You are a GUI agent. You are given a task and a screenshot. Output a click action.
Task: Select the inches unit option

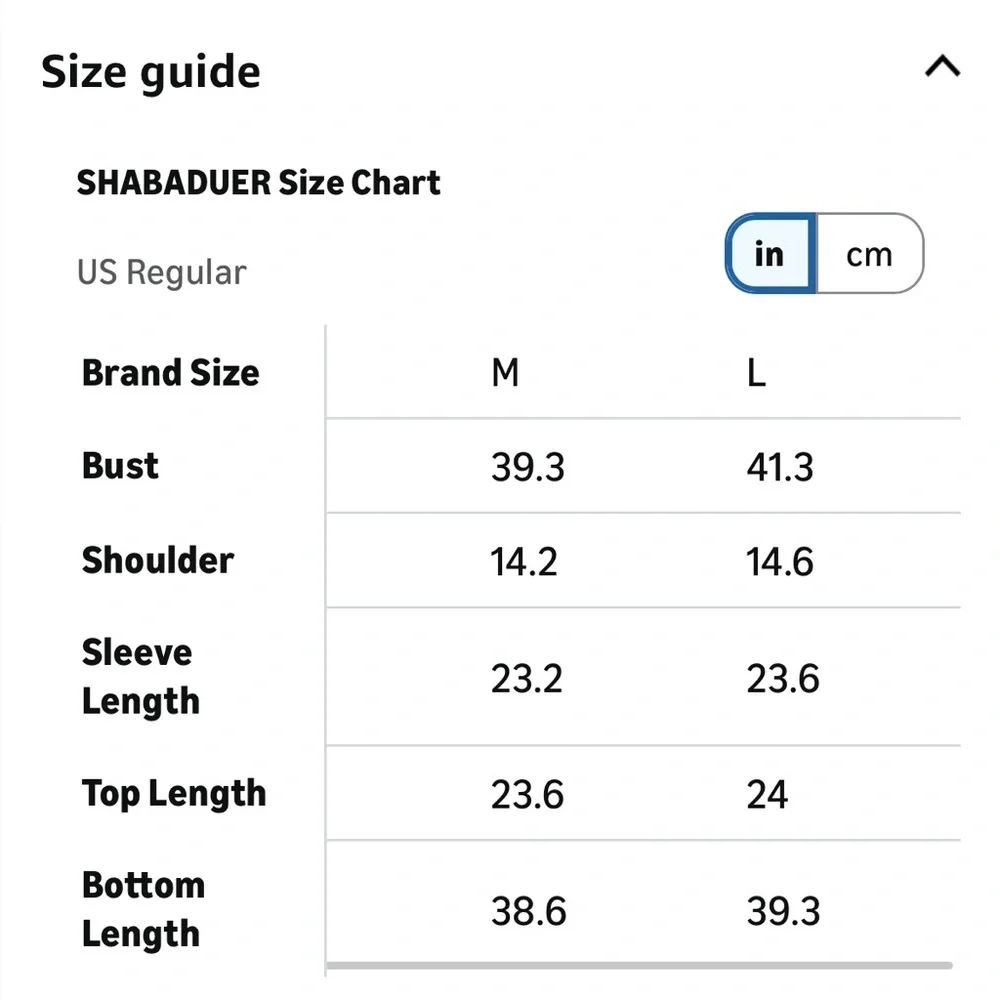coord(770,254)
